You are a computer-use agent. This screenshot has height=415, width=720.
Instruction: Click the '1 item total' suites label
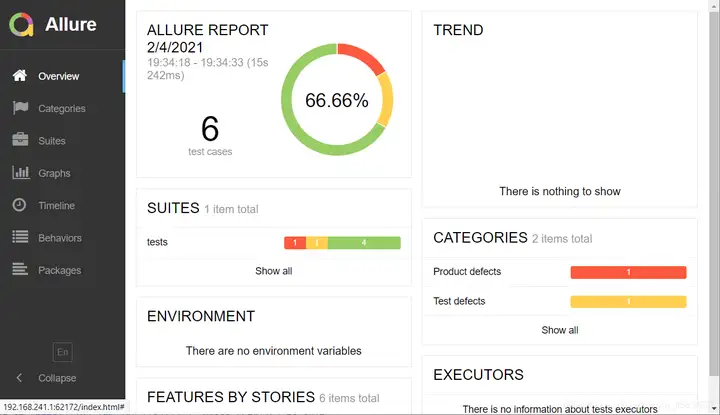pos(231,209)
